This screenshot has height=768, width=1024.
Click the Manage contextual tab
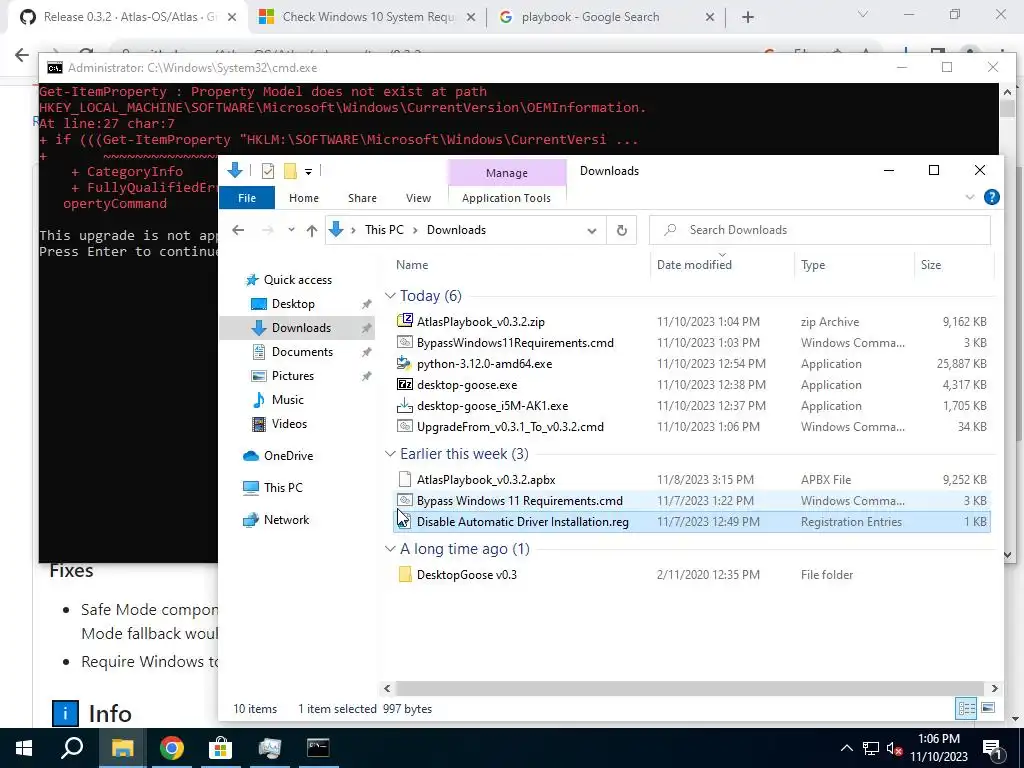[507, 173]
